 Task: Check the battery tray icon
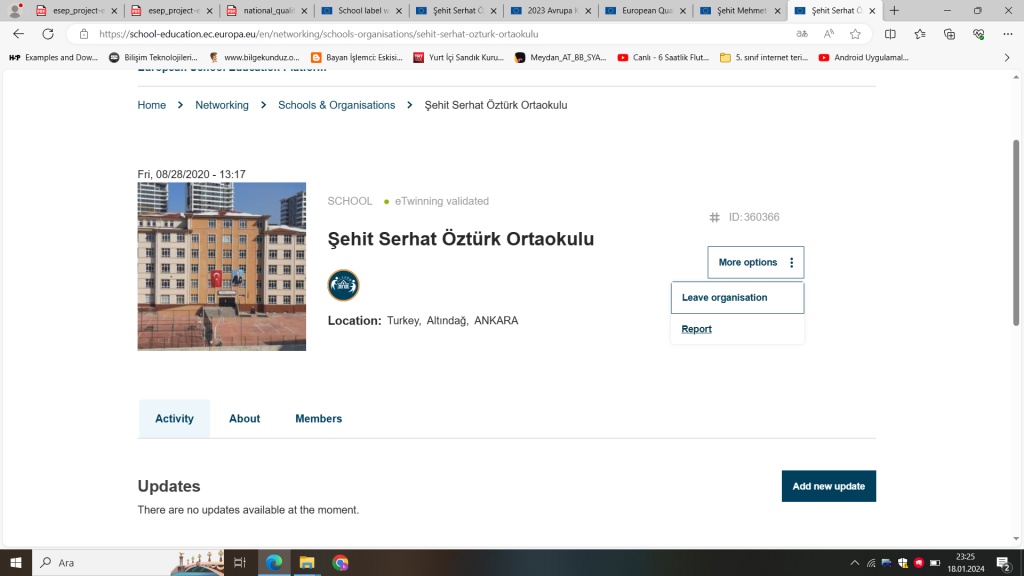pyautogui.click(x=935, y=562)
